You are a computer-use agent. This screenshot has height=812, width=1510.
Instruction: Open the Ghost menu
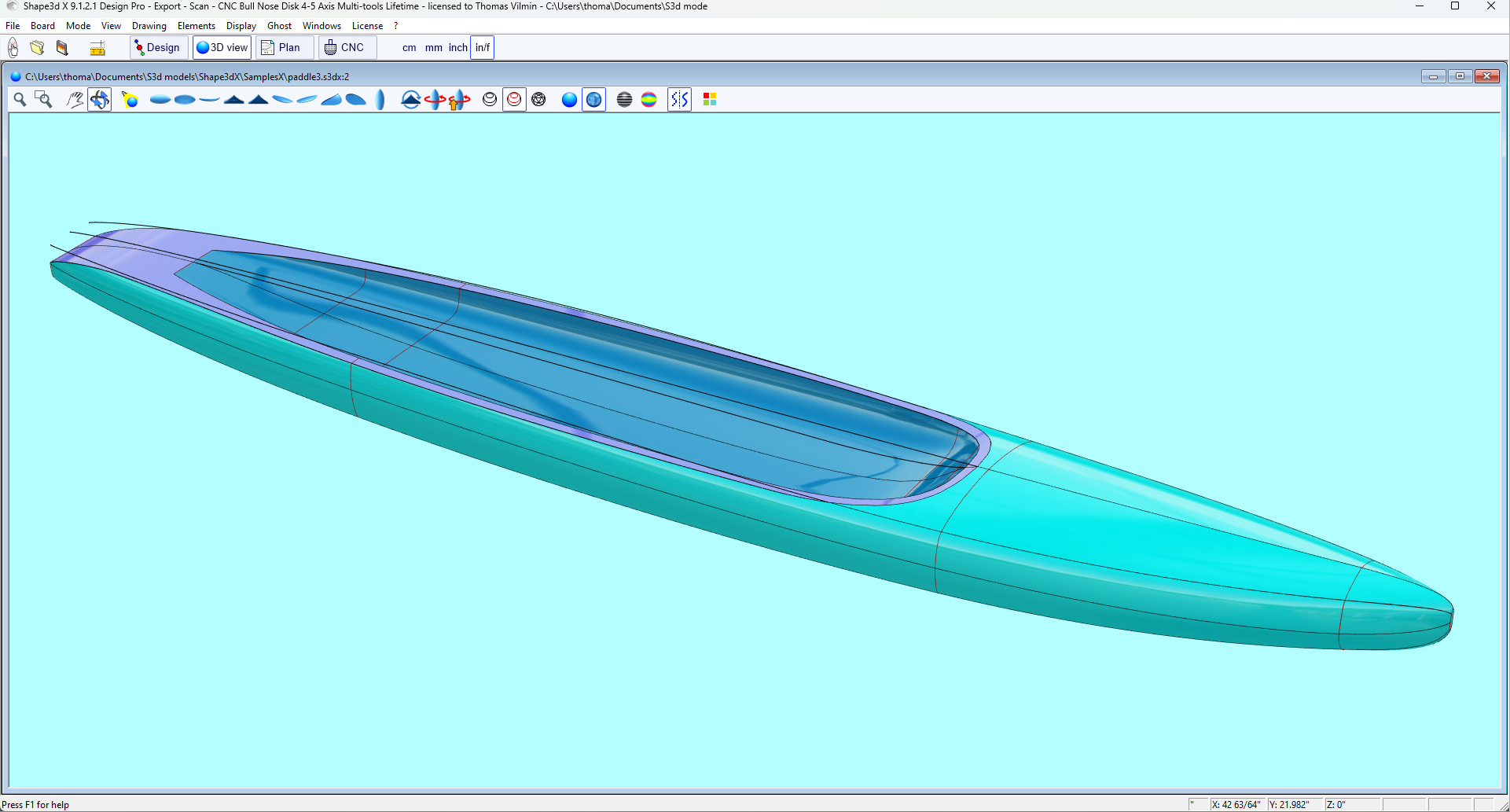279,26
